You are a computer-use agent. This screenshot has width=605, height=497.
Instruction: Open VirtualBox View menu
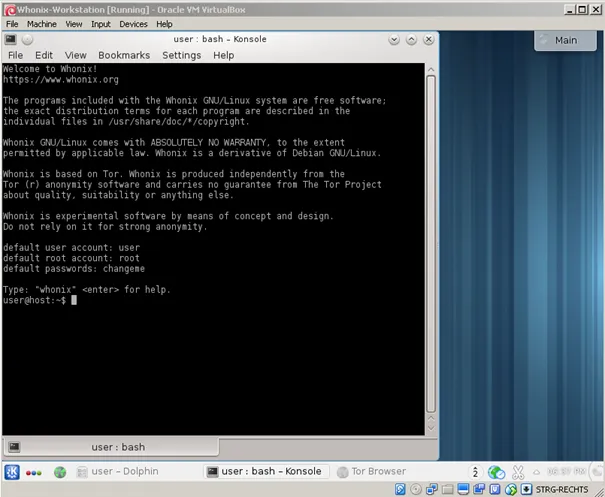74,24
